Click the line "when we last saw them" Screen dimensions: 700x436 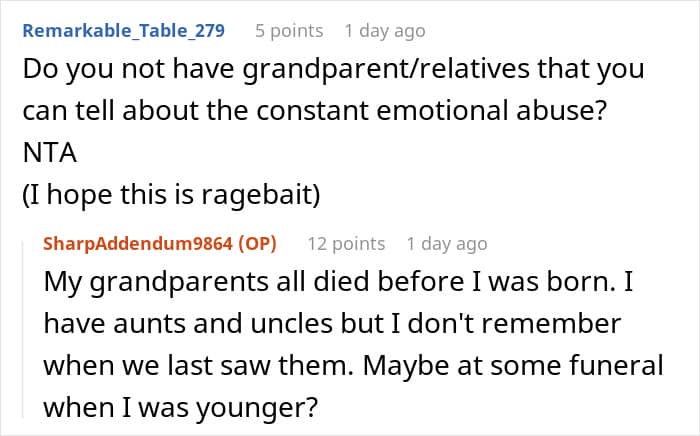(353, 367)
